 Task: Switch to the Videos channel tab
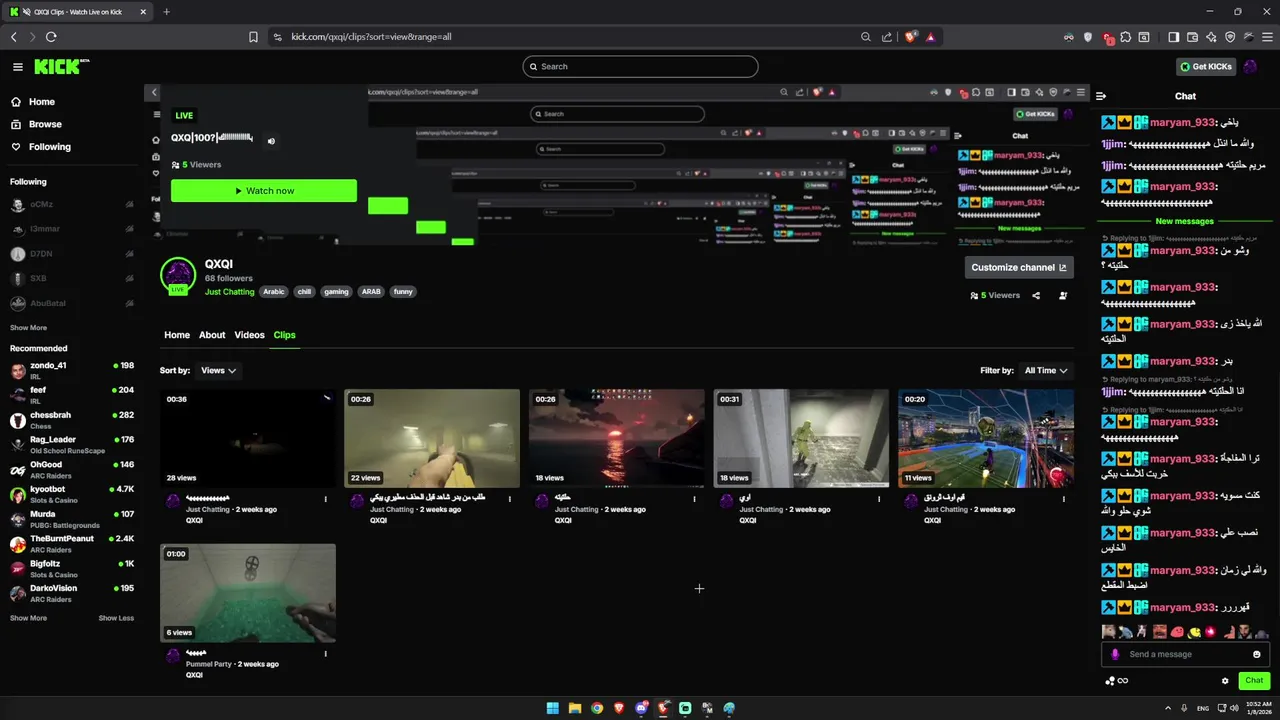tap(249, 335)
